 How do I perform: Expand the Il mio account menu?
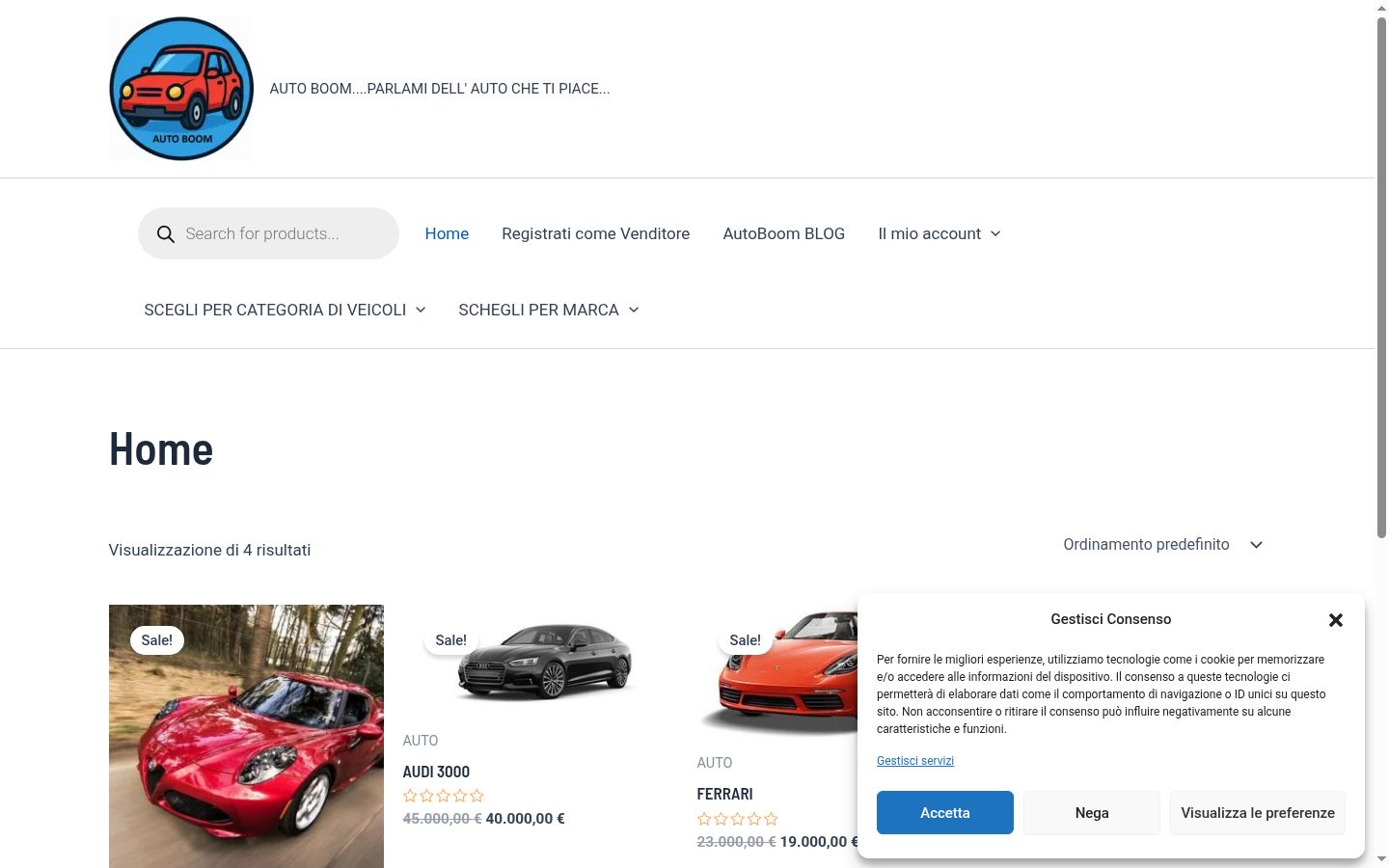click(x=940, y=233)
